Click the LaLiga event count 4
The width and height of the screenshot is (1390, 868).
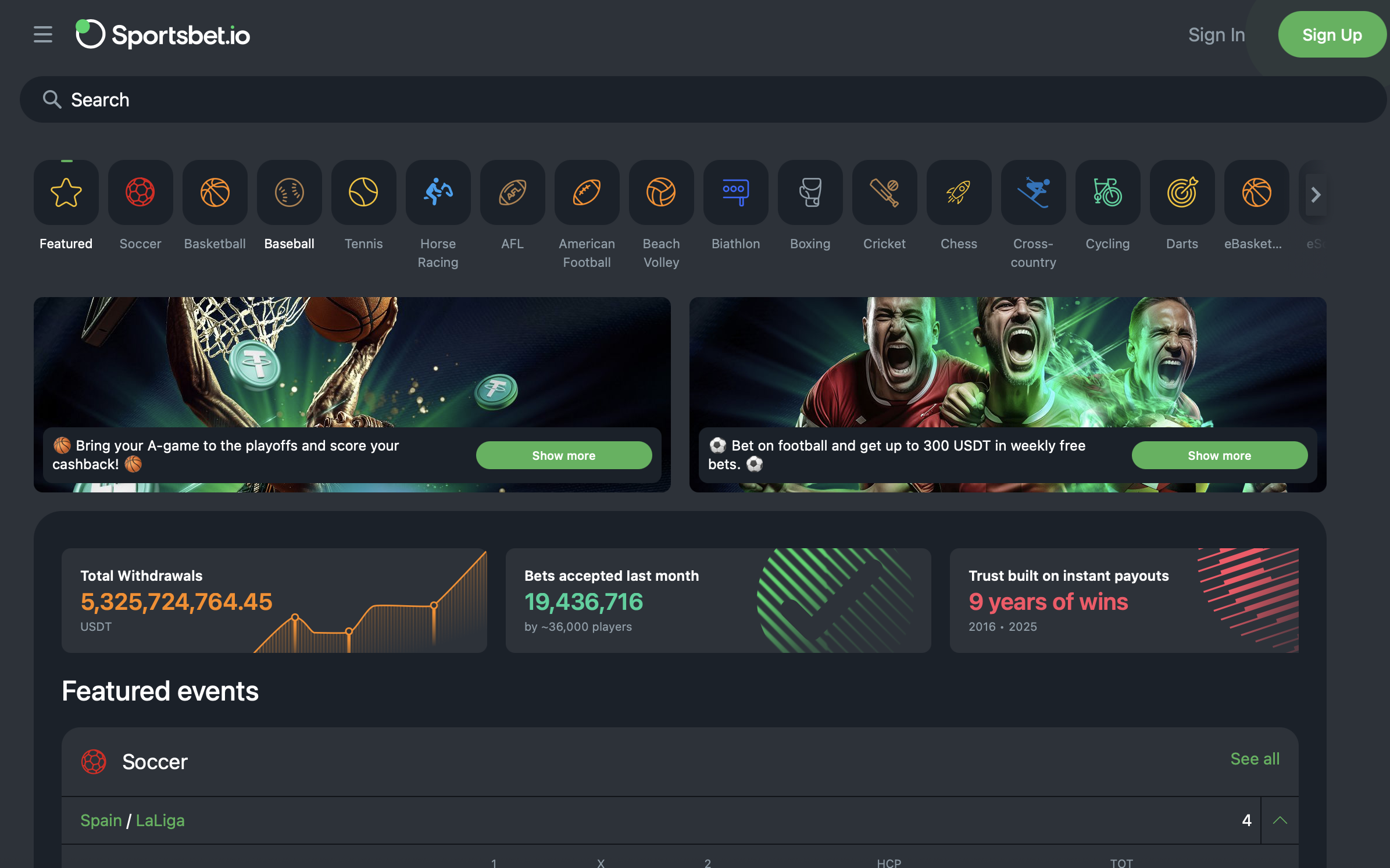(x=1246, y=820)
